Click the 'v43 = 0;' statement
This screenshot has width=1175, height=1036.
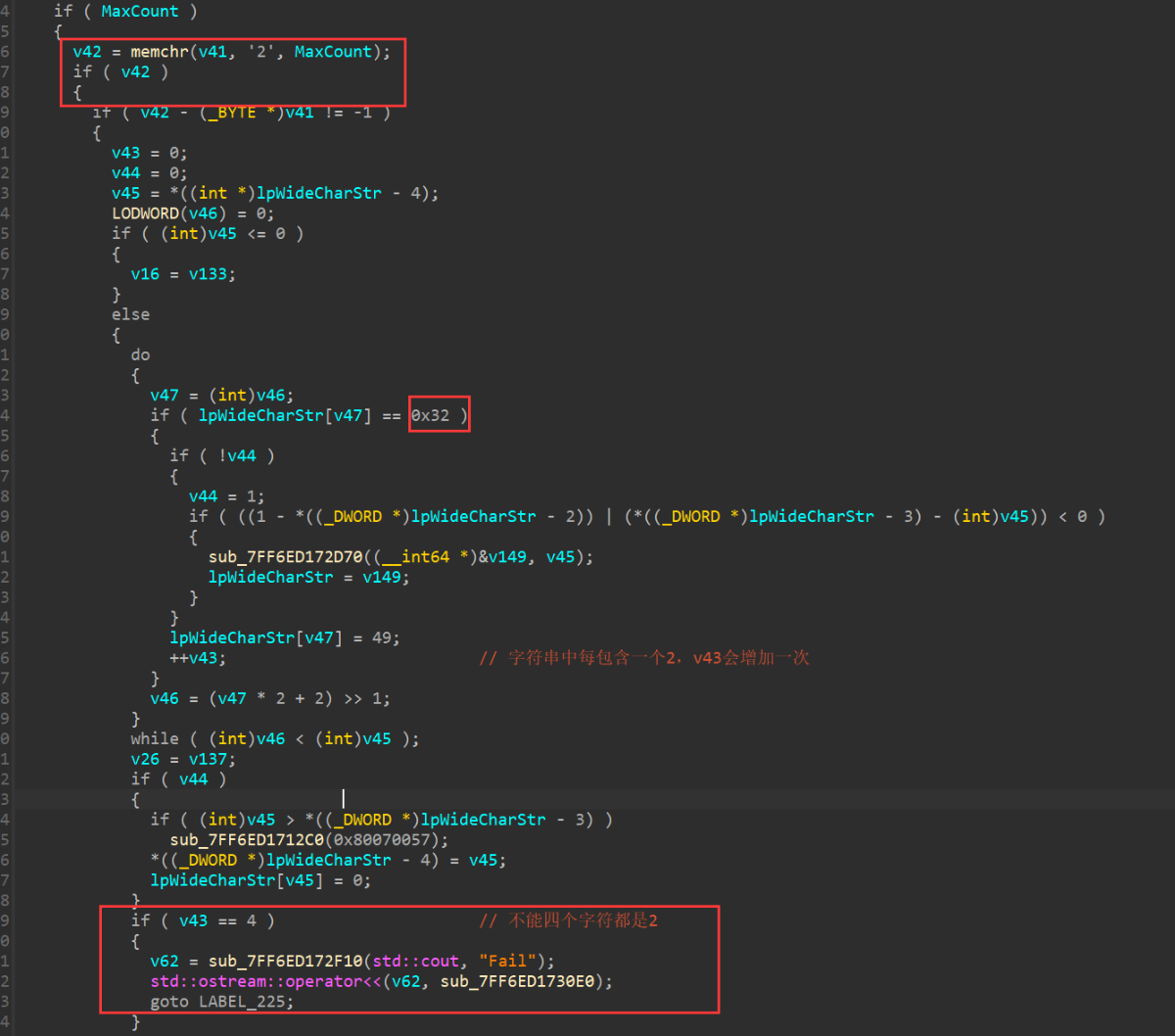150,153
